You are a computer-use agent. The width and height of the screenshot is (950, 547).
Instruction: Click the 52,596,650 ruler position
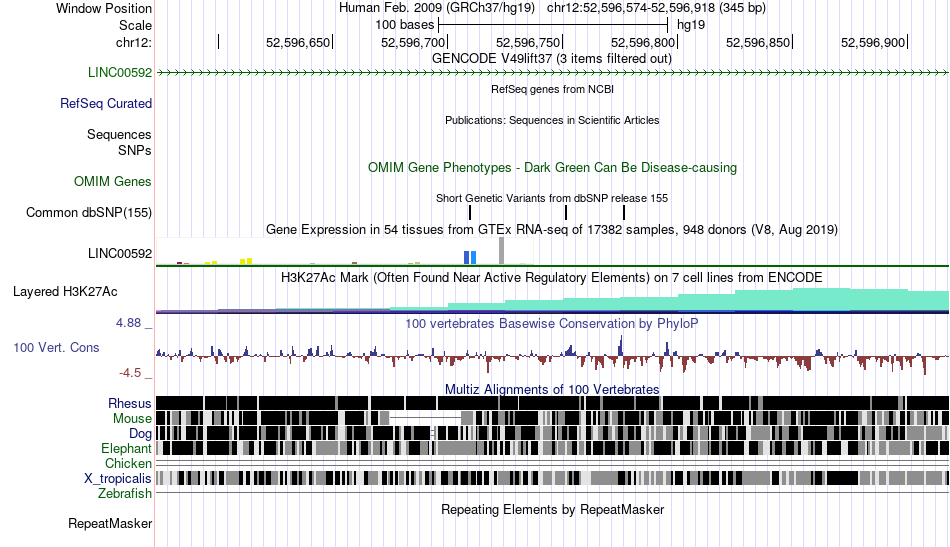click(298, 42)
